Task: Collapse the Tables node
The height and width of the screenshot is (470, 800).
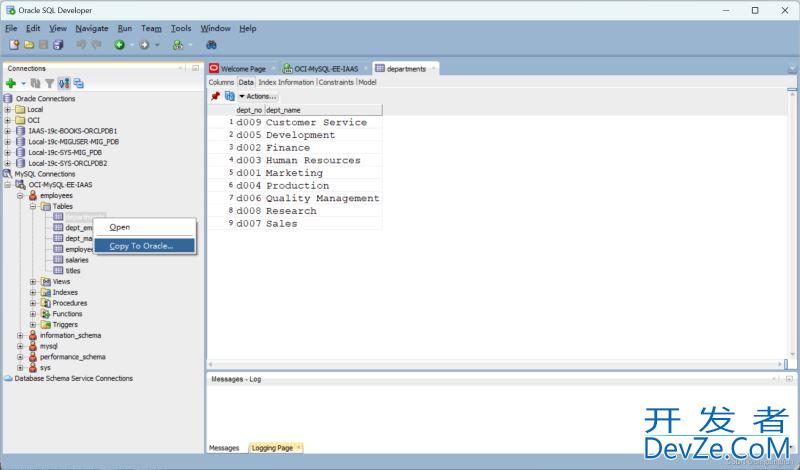Action: coord(33,206)
